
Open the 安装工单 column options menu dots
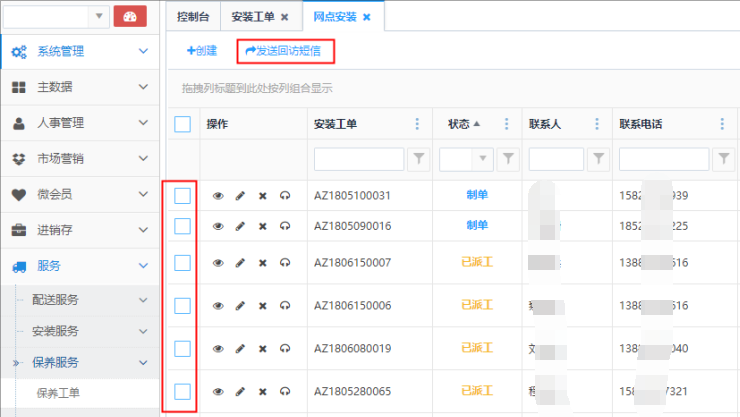(417, 125)
